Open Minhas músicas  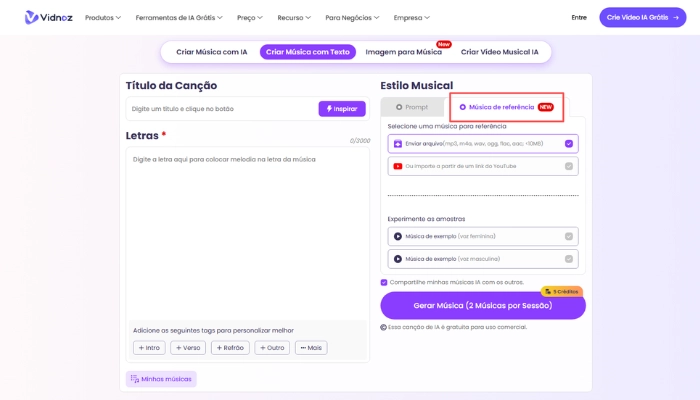pos(161,379)
